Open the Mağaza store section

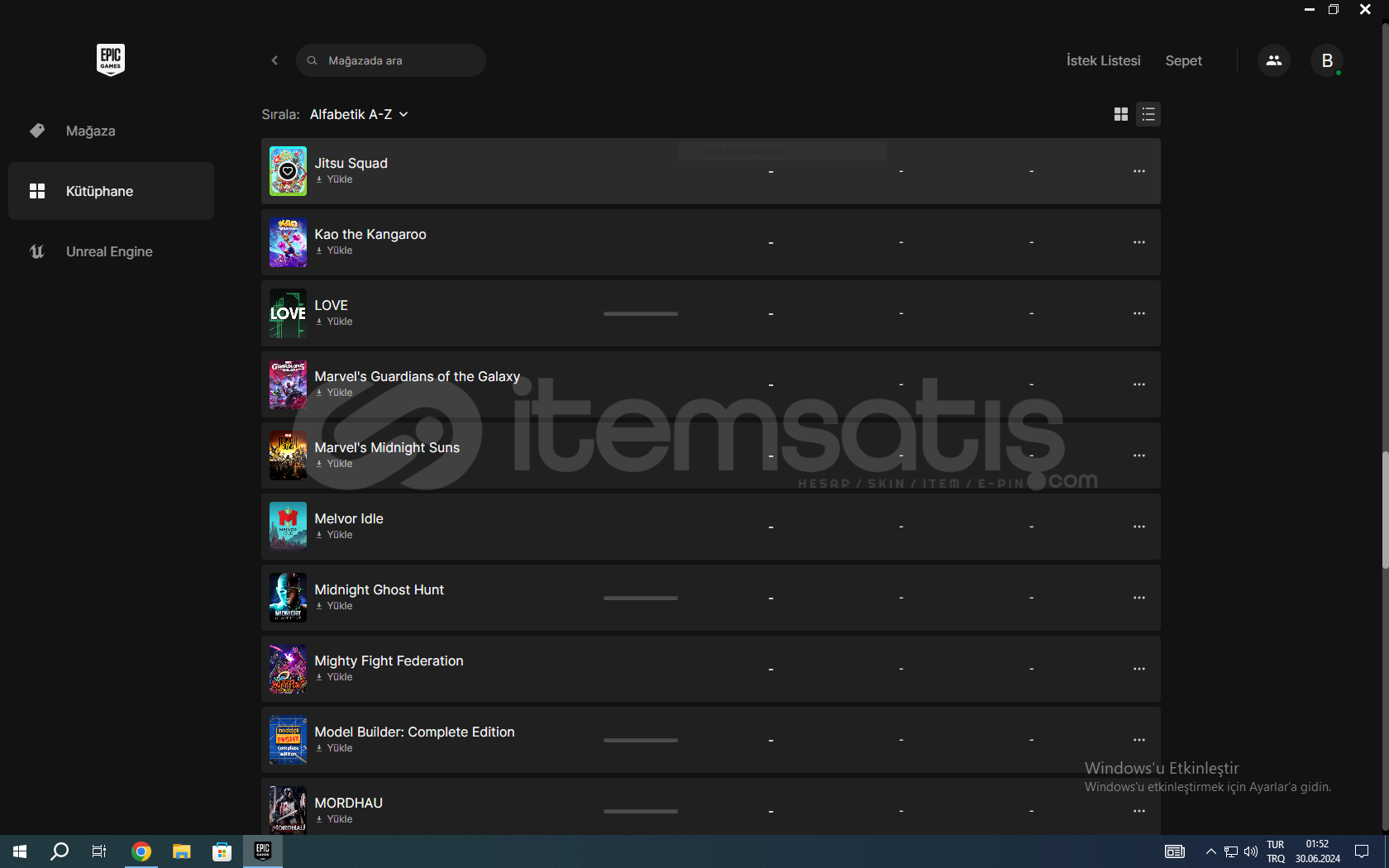(x=111, y=131)
